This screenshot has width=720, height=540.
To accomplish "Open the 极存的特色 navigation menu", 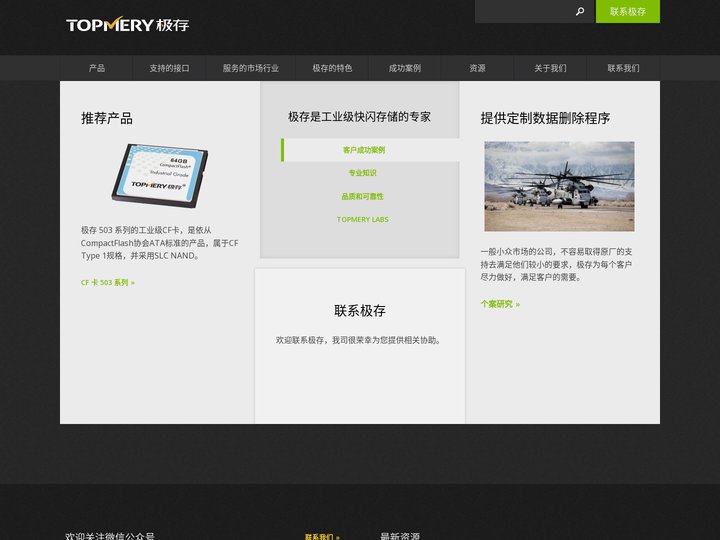I will click(x=332, y=68).
